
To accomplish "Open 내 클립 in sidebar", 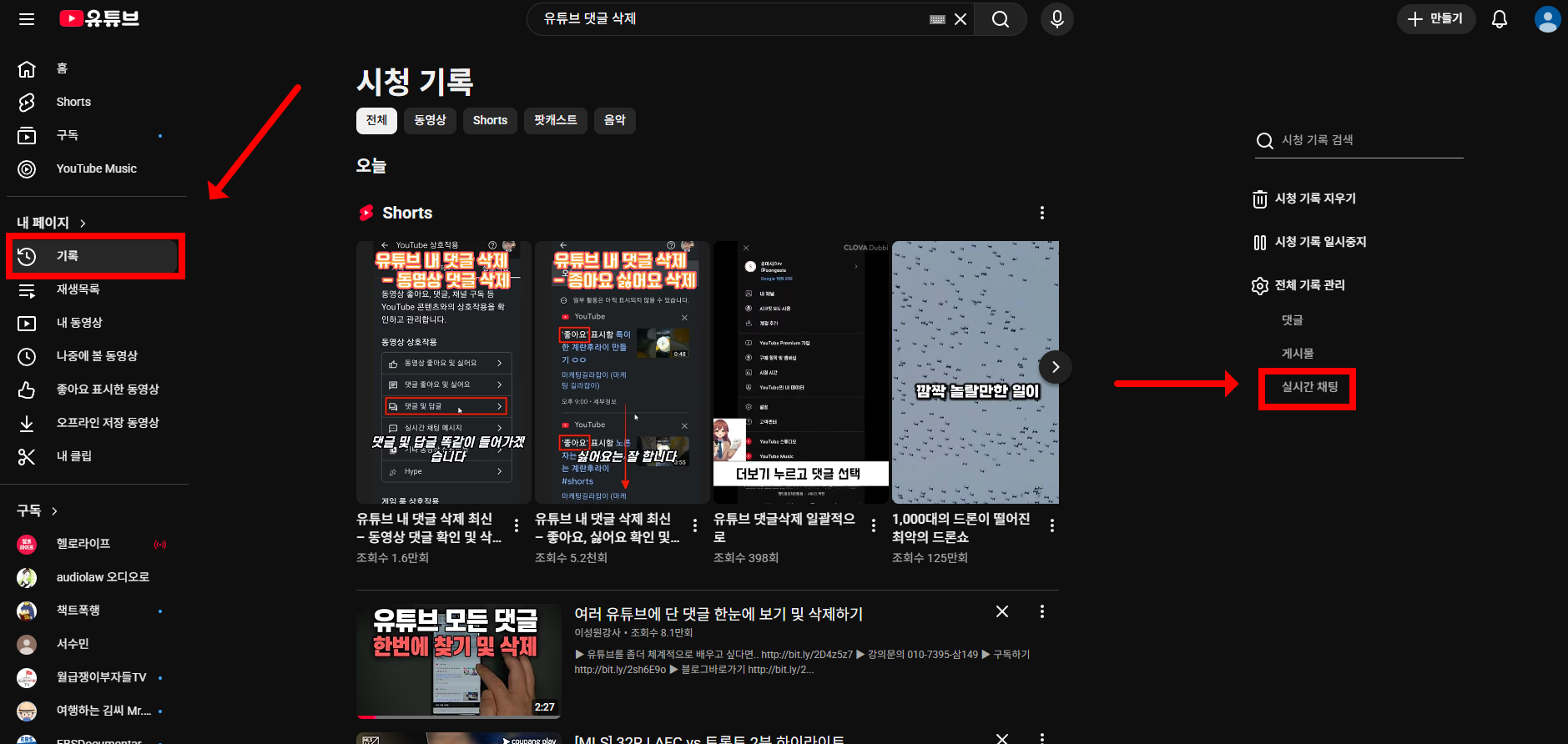I will [x=97, y=456].
